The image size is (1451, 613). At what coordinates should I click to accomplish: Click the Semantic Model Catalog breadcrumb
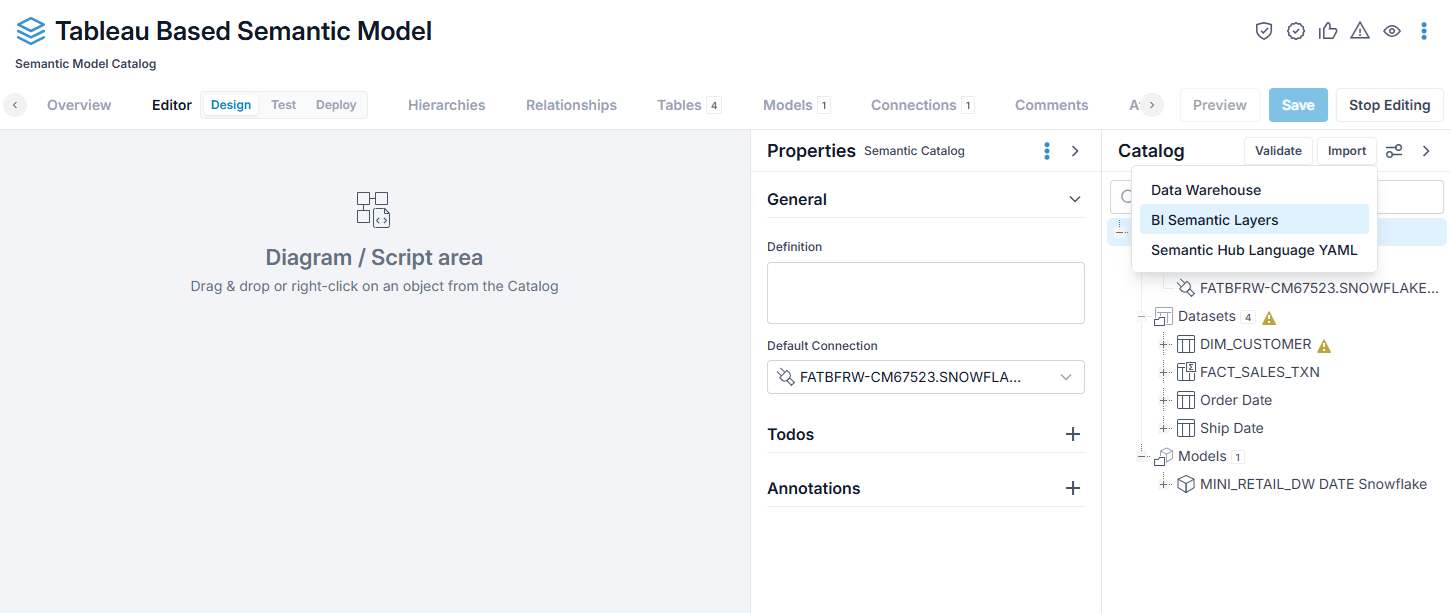[x=86, y=64]
